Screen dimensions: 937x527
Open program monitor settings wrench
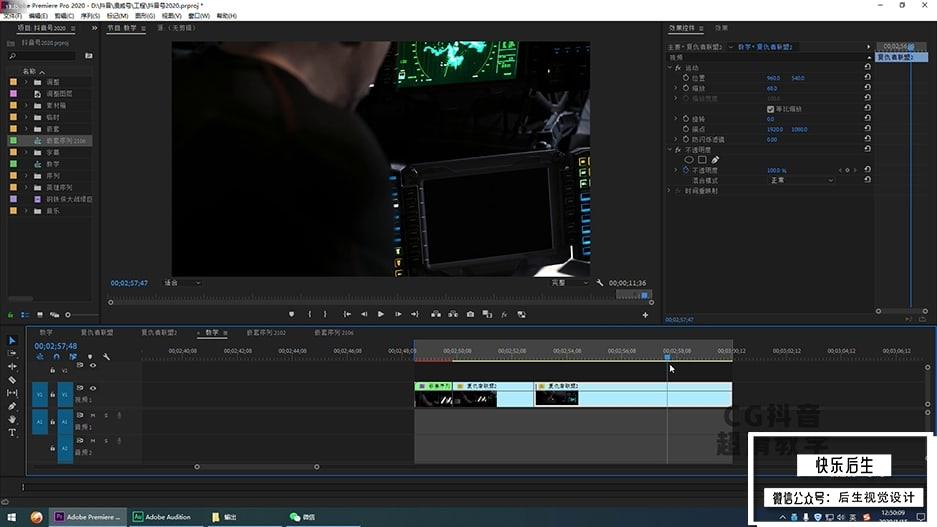(599, 283)
